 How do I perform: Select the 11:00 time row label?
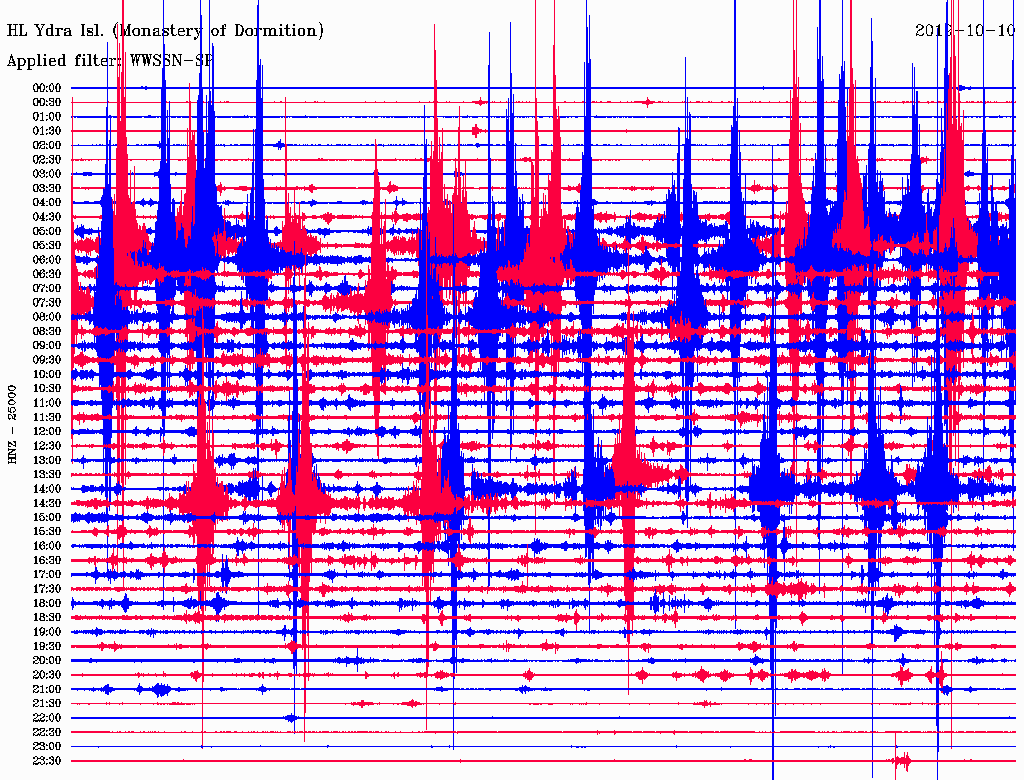pos(47,403)
